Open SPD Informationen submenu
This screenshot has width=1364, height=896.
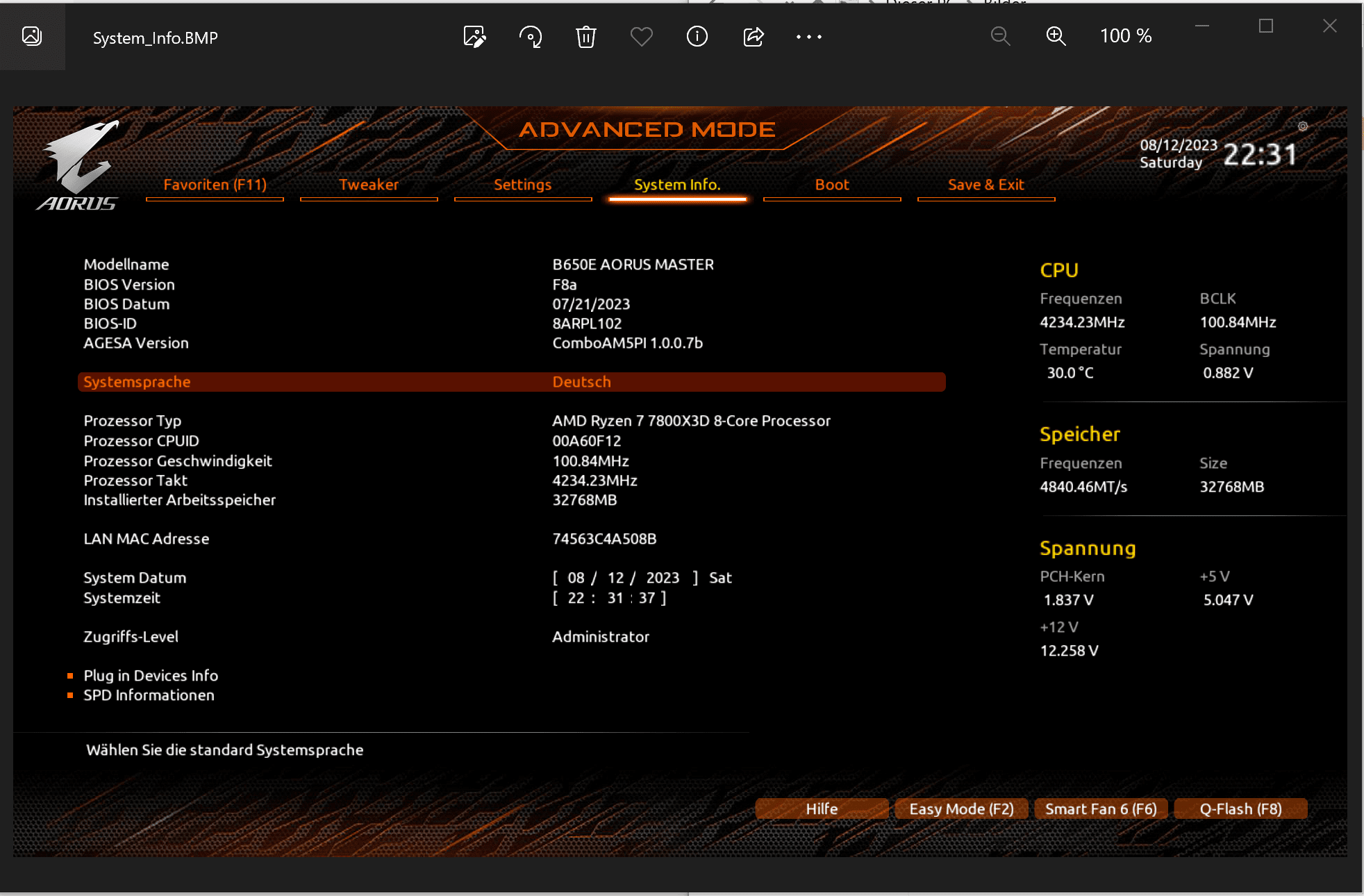pos(149,695)
